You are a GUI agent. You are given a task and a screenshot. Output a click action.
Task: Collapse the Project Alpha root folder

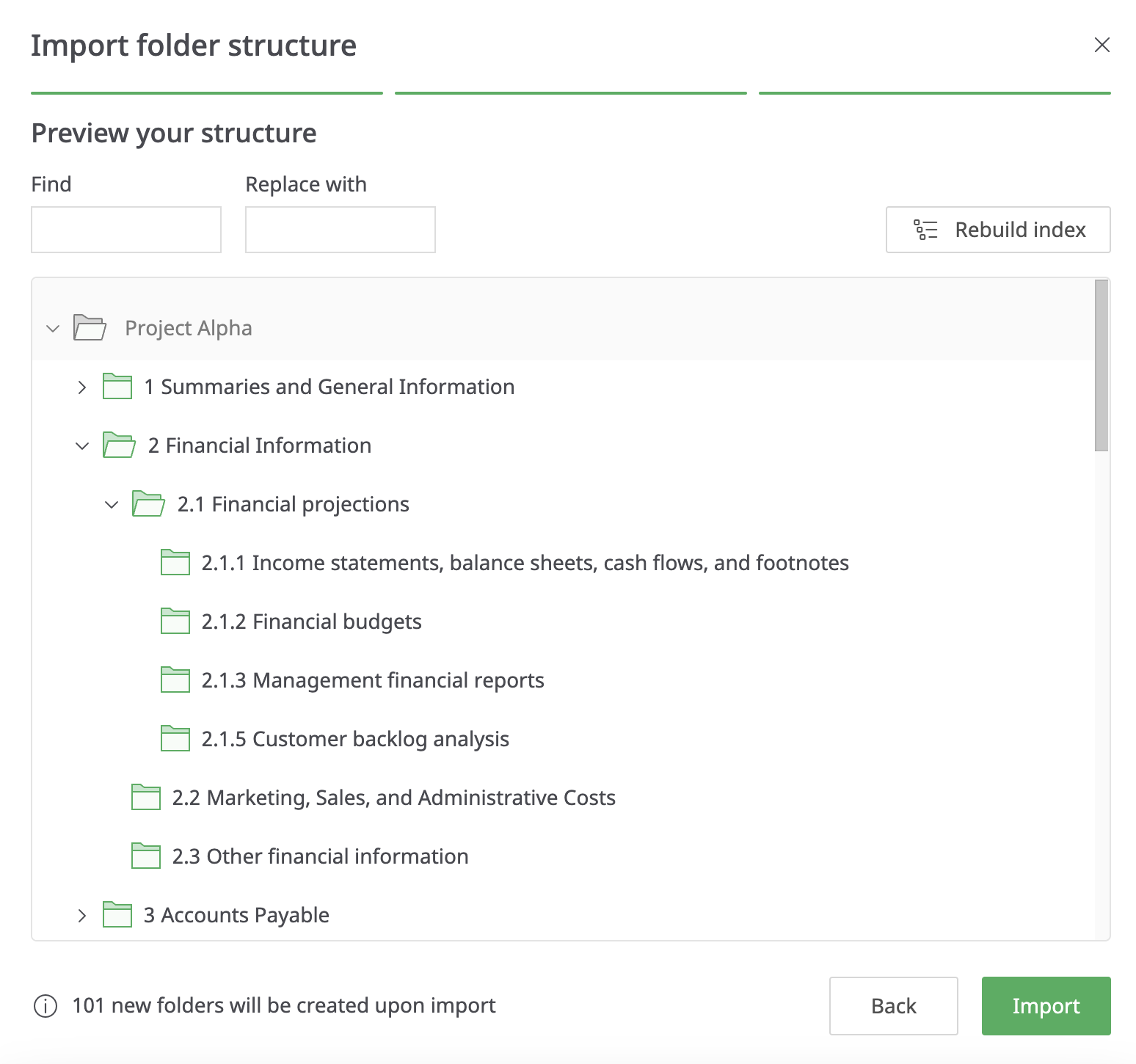tap(52, 328)
